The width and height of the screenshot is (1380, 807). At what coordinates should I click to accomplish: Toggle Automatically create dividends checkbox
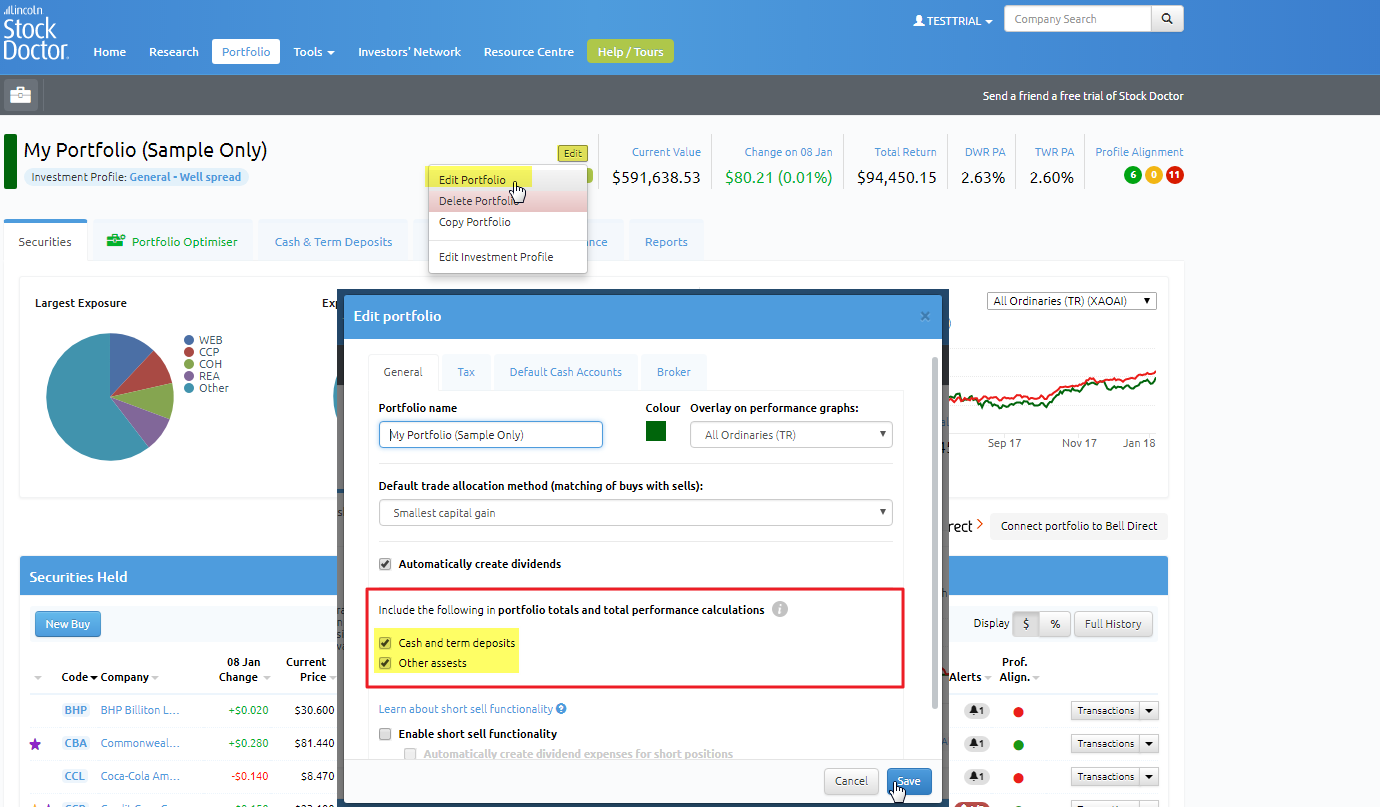pyautogui.click(x=386, y=564)
